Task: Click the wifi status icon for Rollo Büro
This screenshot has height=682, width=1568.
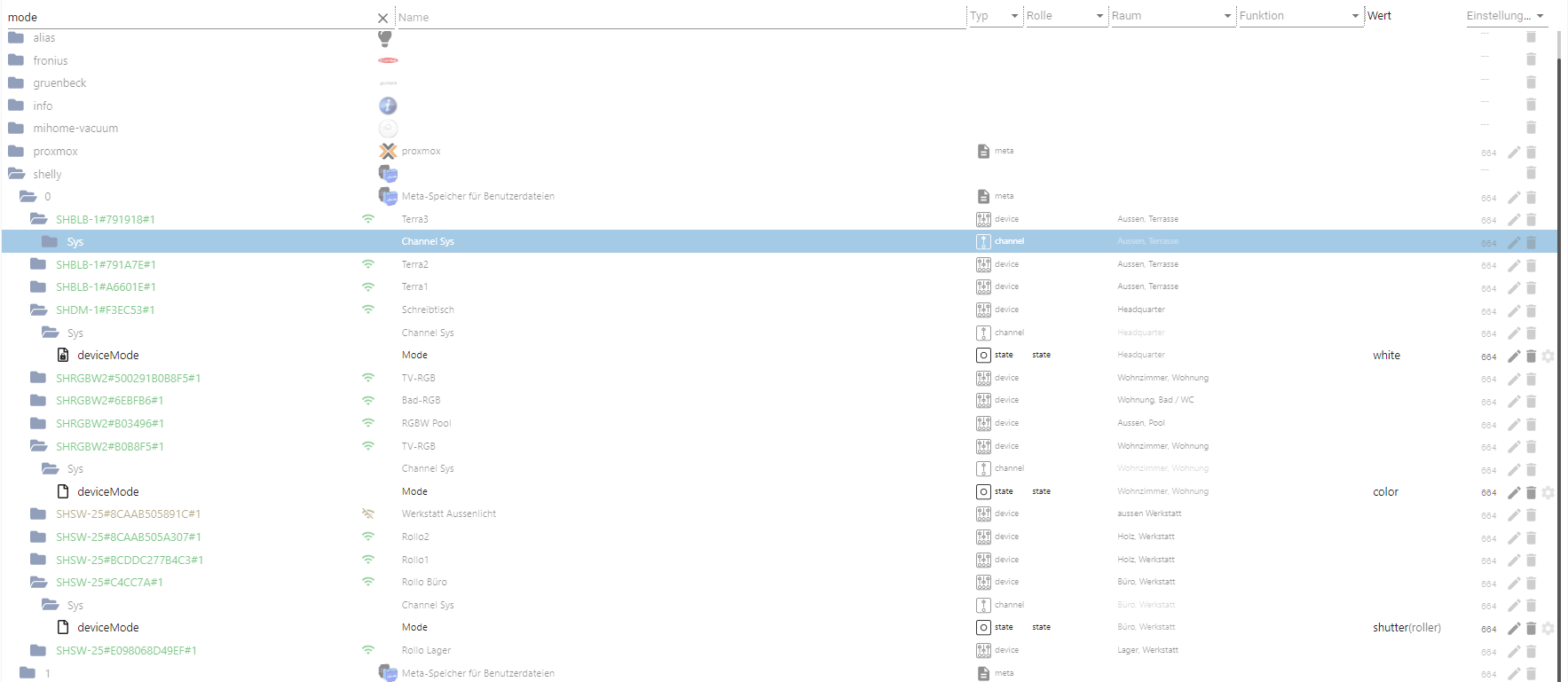Action: tap(368, 582)
